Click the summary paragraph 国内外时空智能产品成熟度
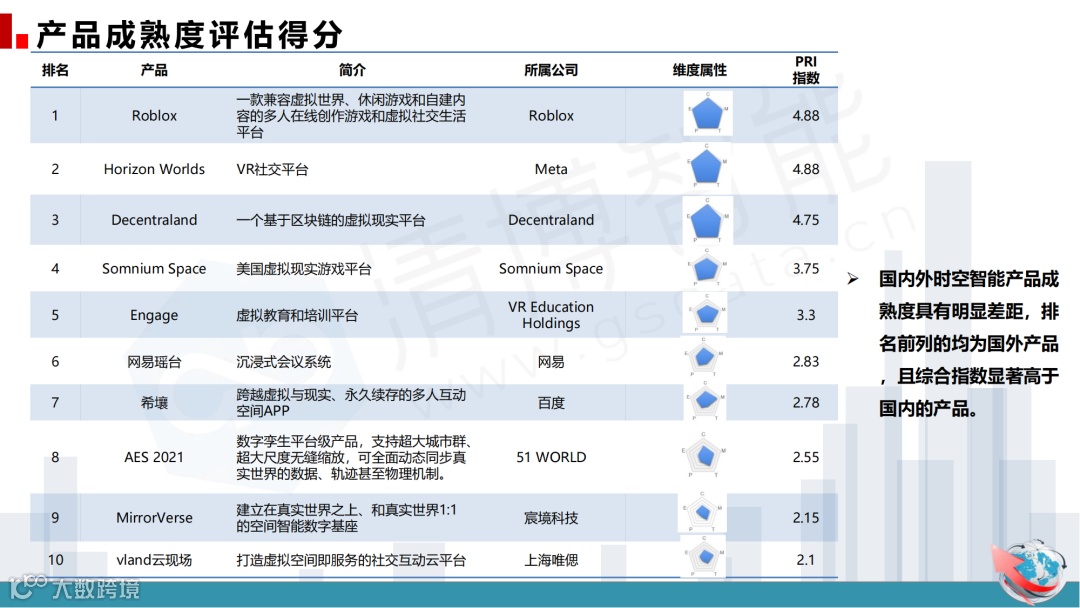 (x=968, y=344)
